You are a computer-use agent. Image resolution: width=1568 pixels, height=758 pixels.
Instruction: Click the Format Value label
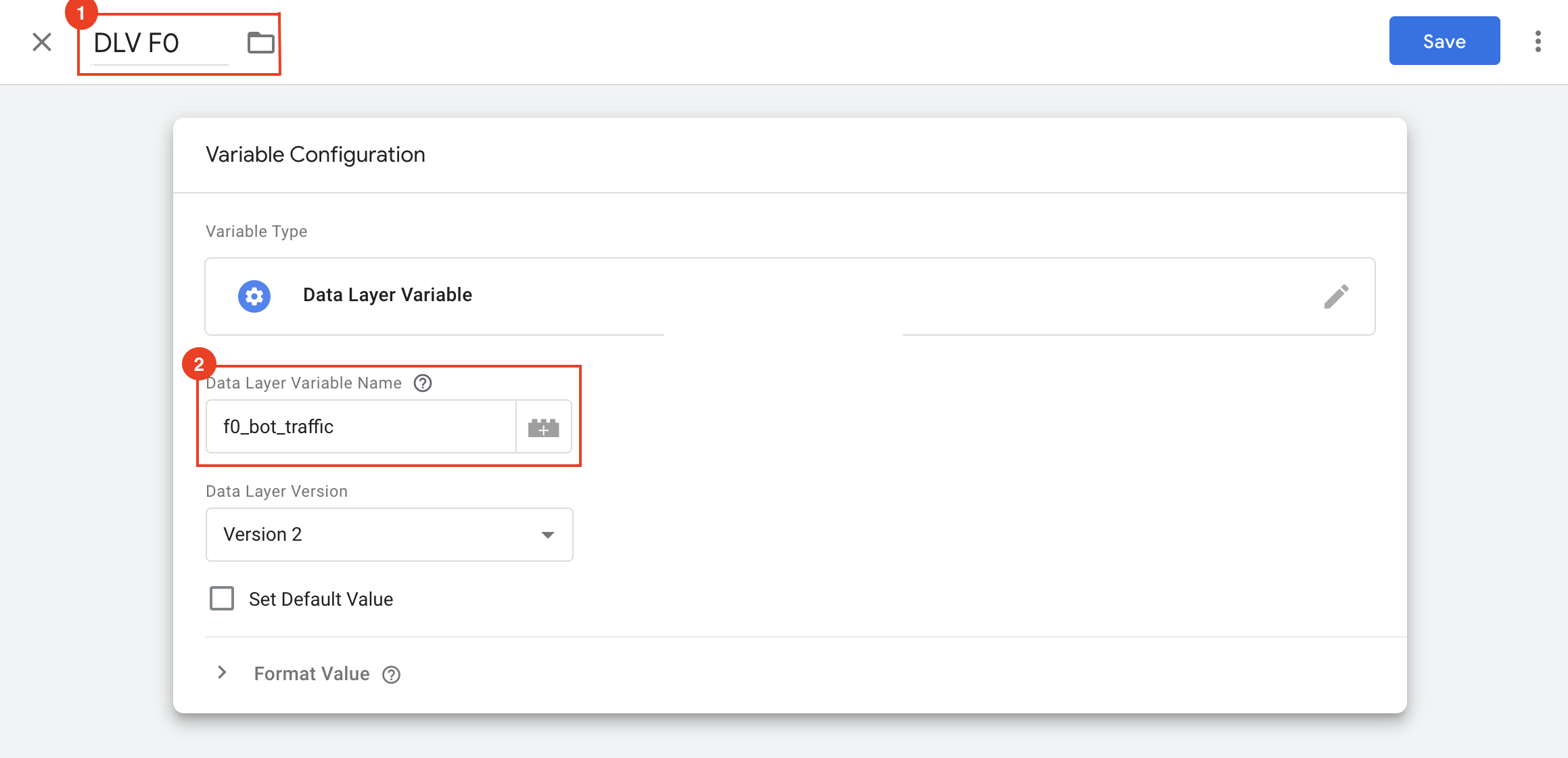pos(312,674)
